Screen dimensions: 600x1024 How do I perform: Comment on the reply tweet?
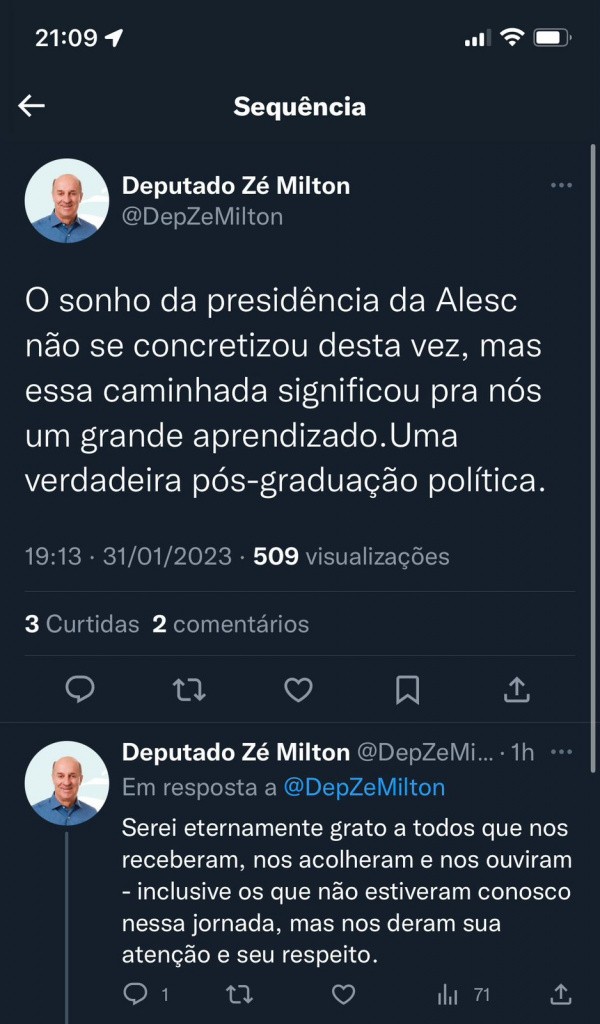pos(135,994)
